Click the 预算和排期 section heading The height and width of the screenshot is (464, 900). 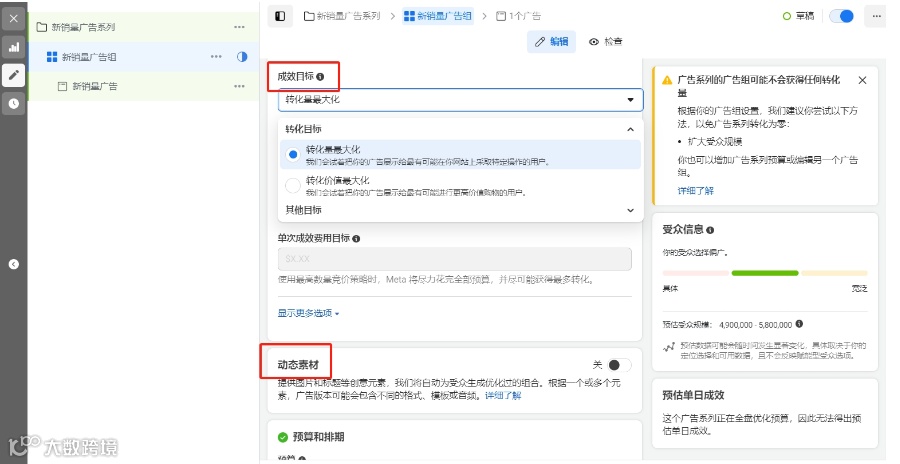tap(319, 437)
